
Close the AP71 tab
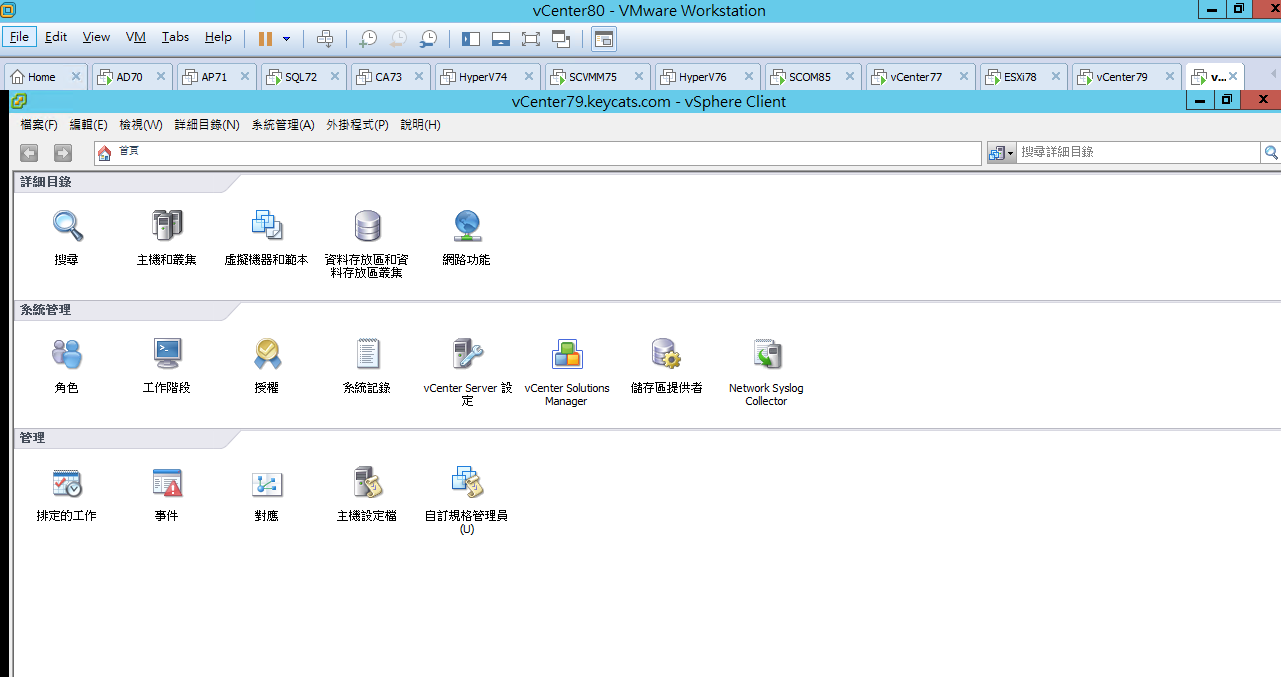point(244,77)
